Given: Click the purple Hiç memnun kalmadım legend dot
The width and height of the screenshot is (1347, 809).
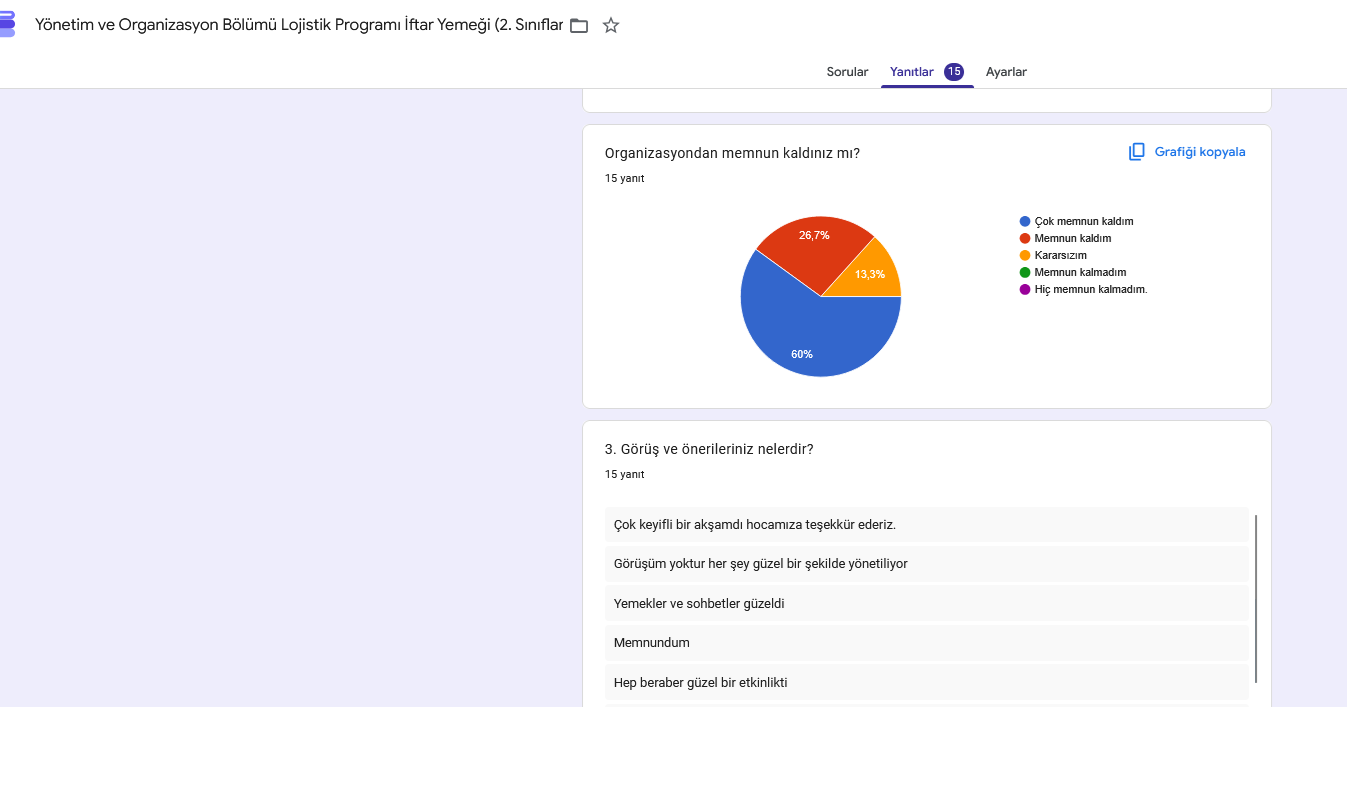Looking at the screenshot, I should pyautogui.click(x=1025, y=289).
